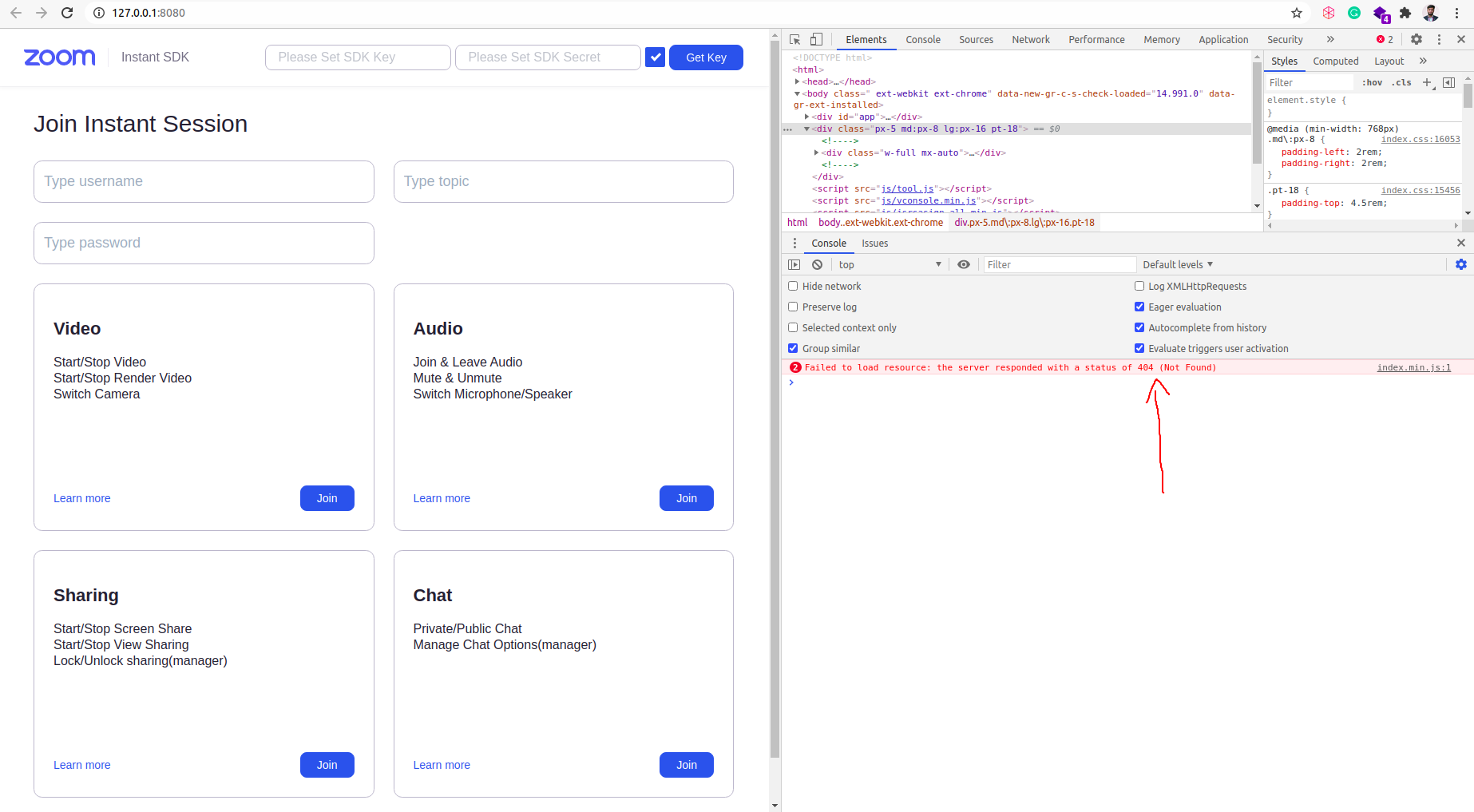Enable the Preserve log checkbox
This screenshot has width=1474, height=812.
click(x=793, y=307)
